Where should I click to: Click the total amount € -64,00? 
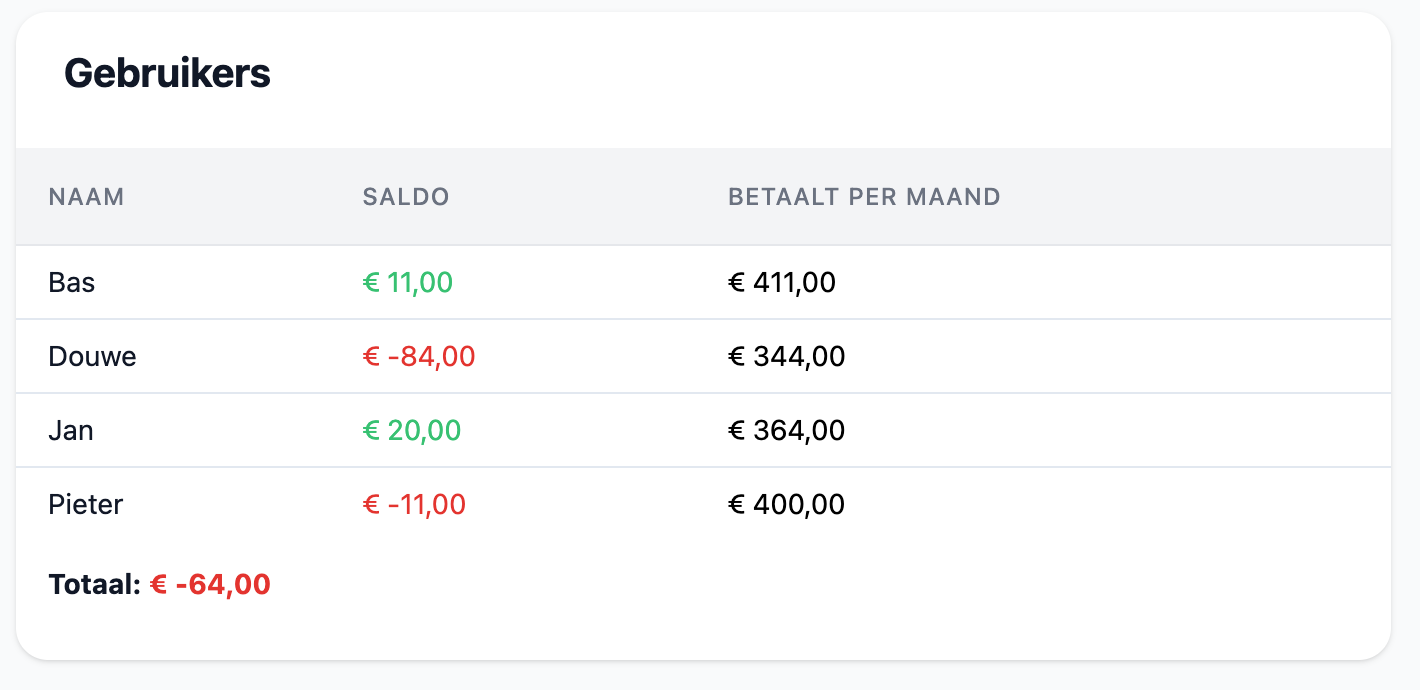(x=210, y=584)
